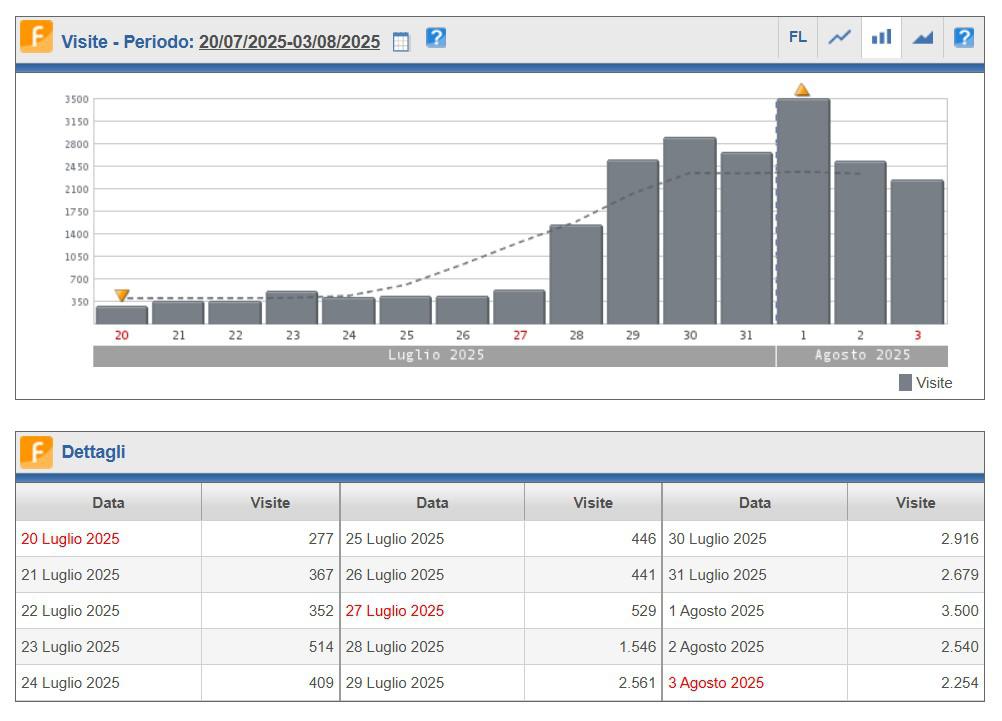Screen dimensions: 1002x721
Task: Select the bar for 30 Luglio
Action: click(690, 231)
